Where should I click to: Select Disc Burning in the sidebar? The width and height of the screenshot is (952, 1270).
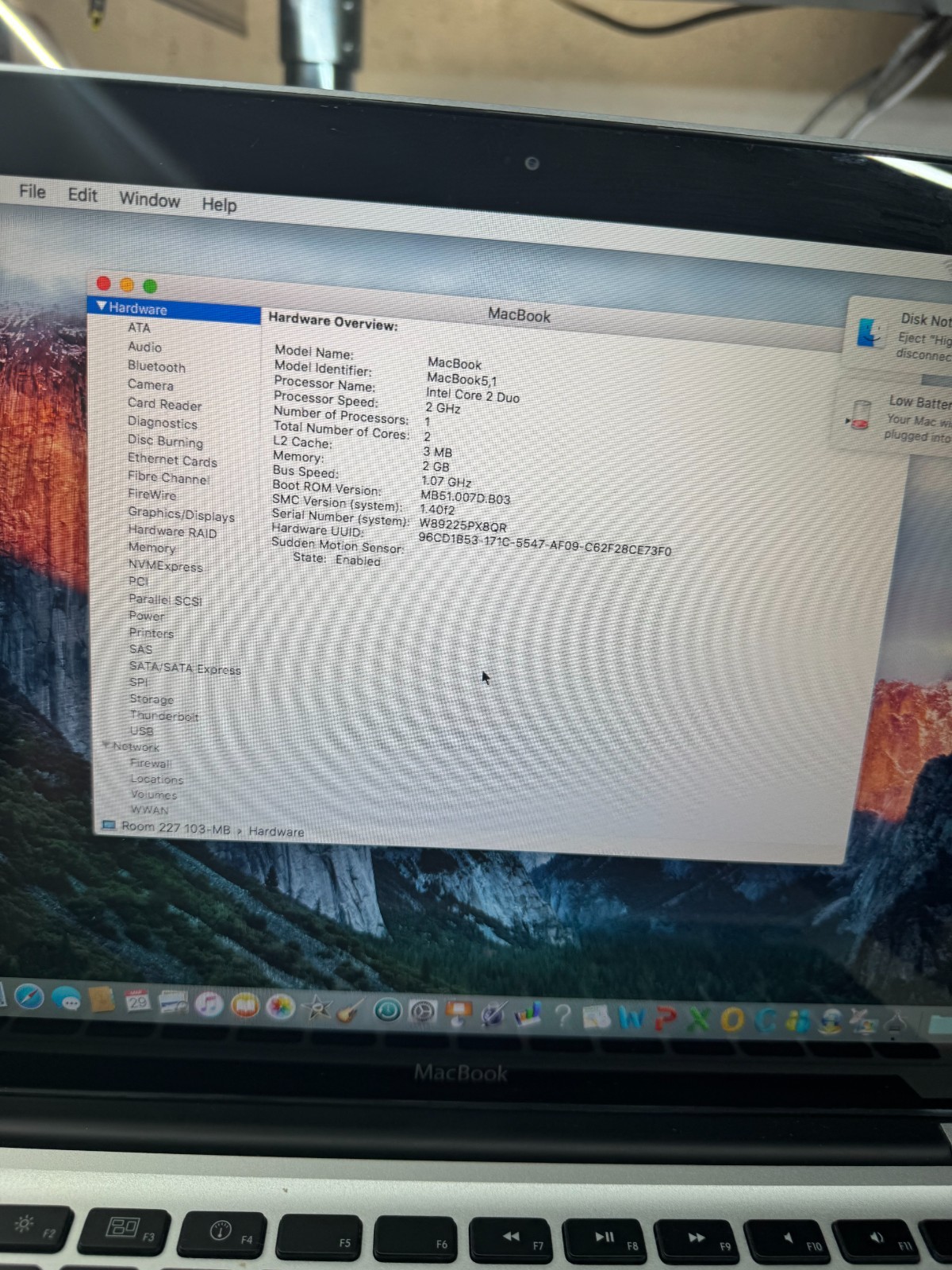coord(165,441)
